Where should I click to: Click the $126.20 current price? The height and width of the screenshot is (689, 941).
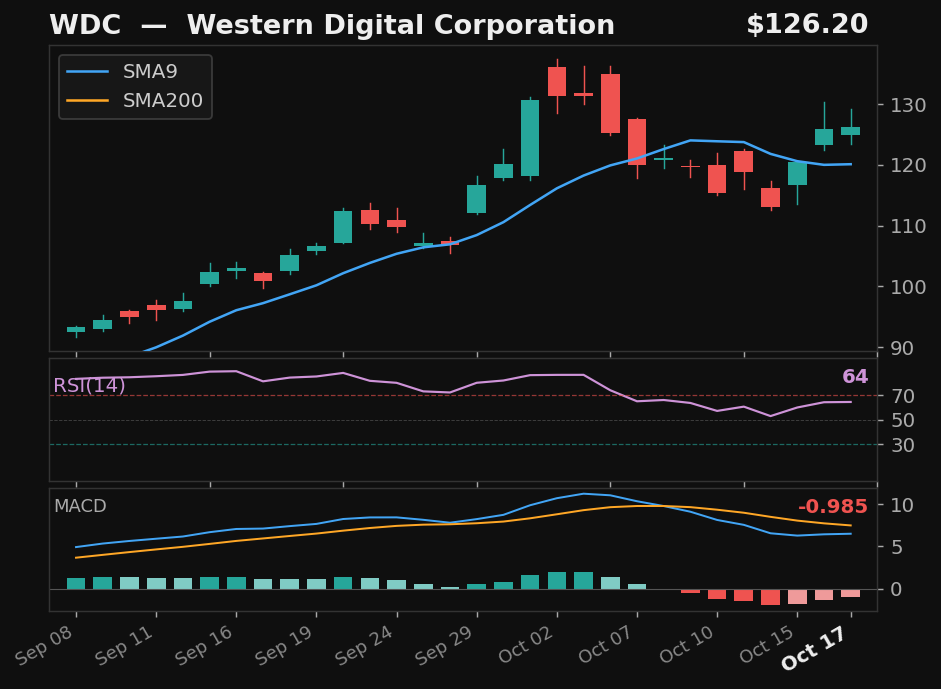[807, 25]
